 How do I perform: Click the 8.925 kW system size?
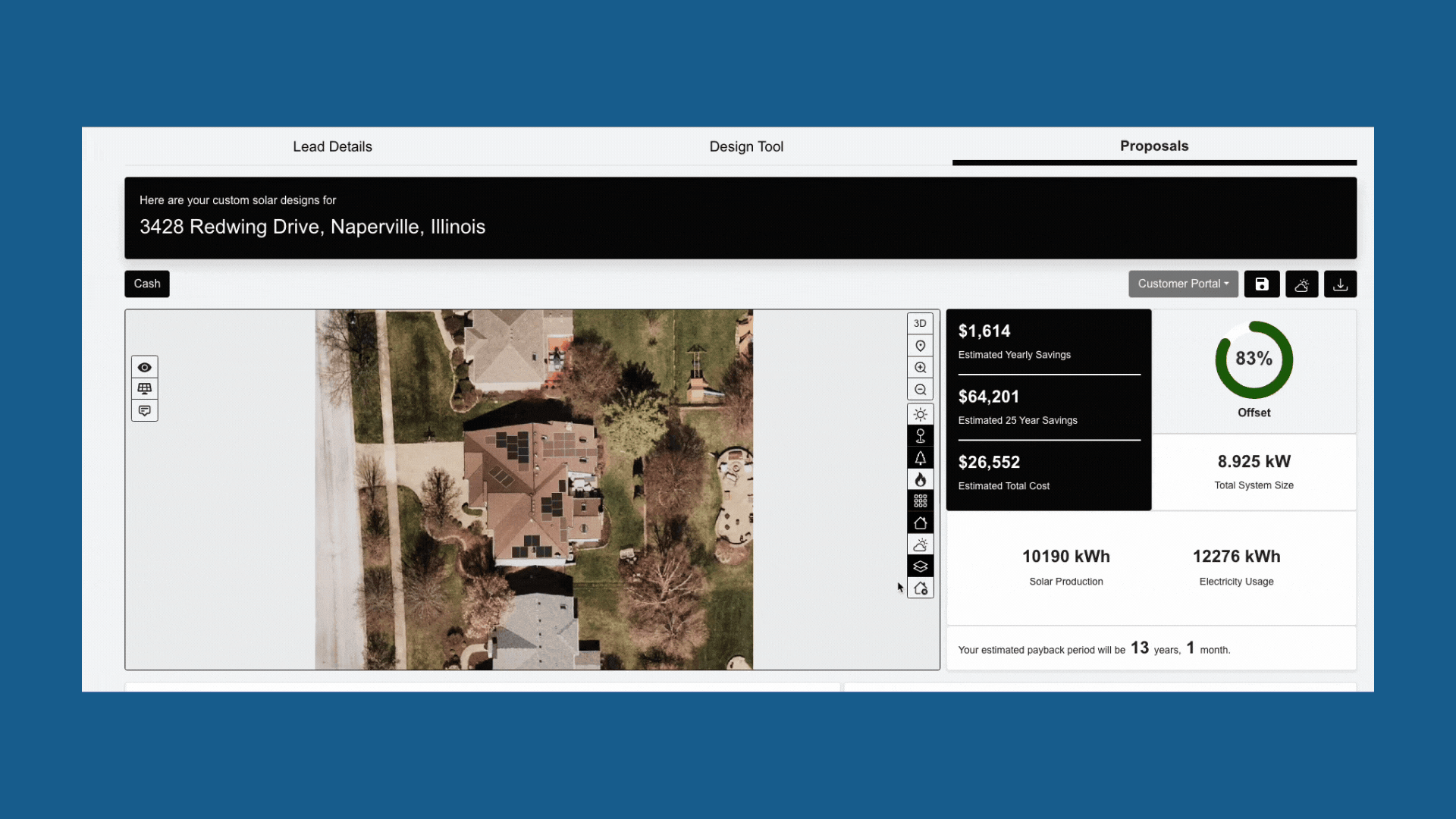tap(1254, 462)
